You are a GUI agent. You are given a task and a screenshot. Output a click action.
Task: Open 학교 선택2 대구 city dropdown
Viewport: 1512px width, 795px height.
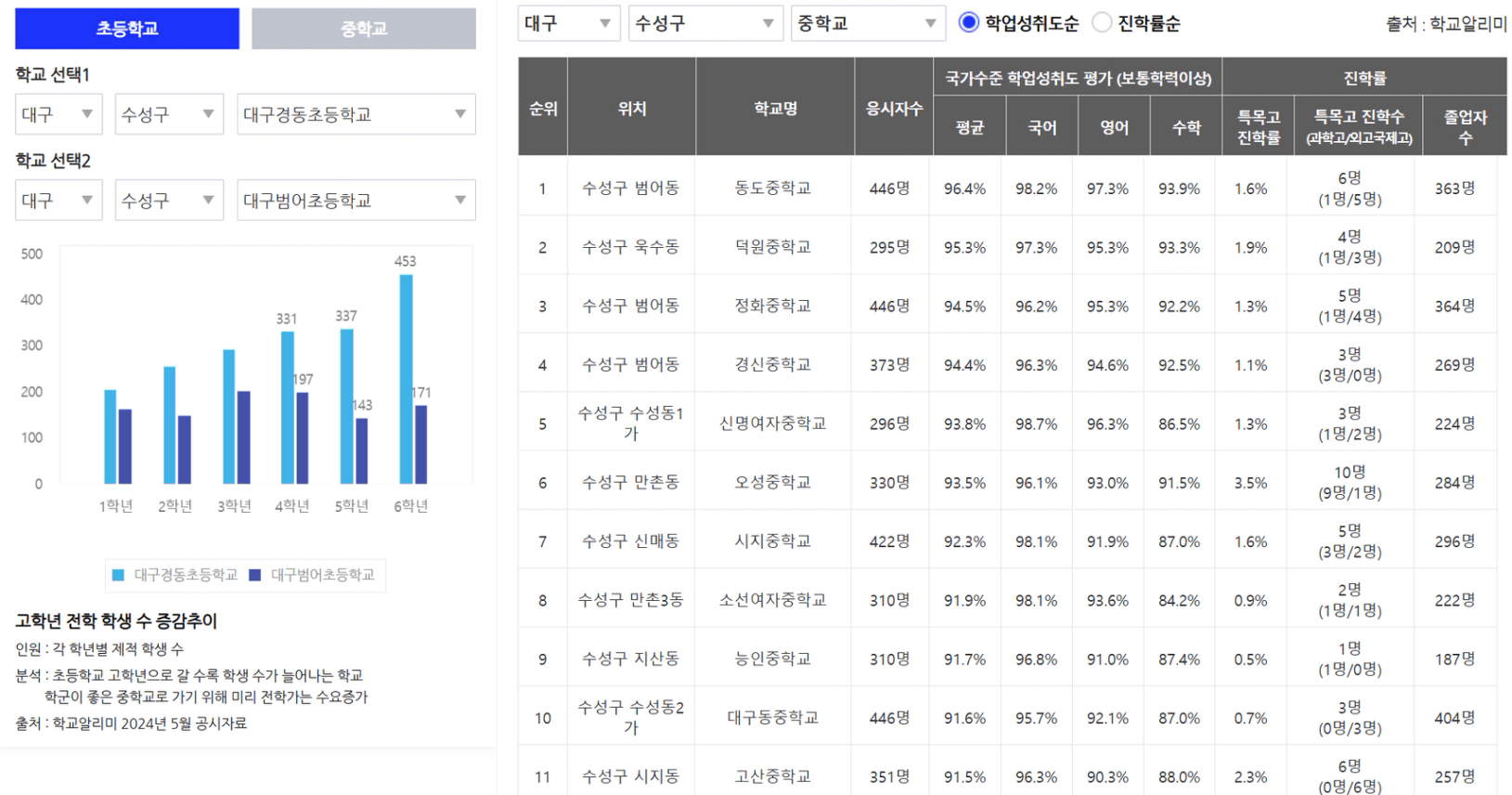click(x=58, y=201)
